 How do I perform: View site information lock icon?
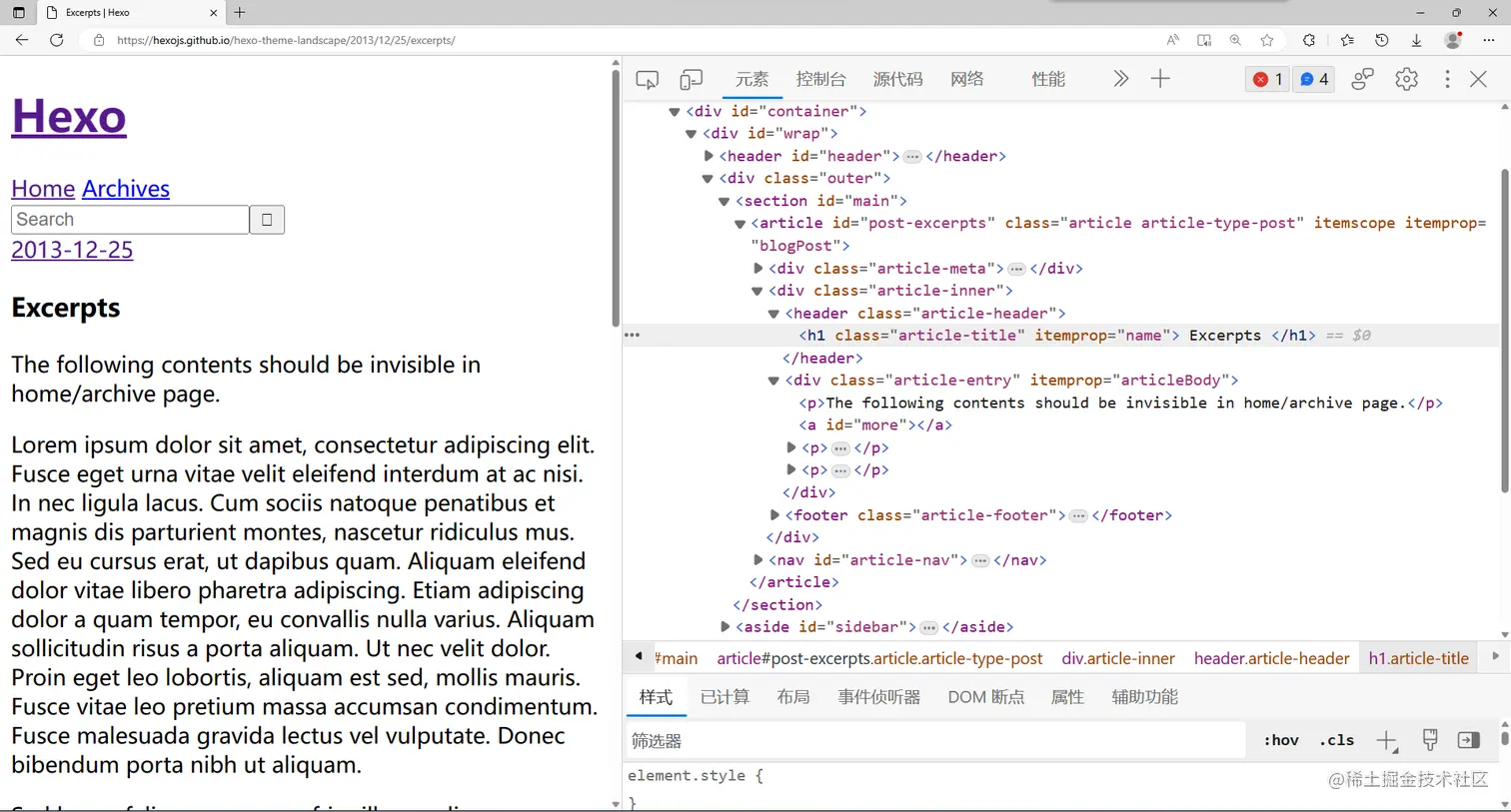click(x=99, y=40)
